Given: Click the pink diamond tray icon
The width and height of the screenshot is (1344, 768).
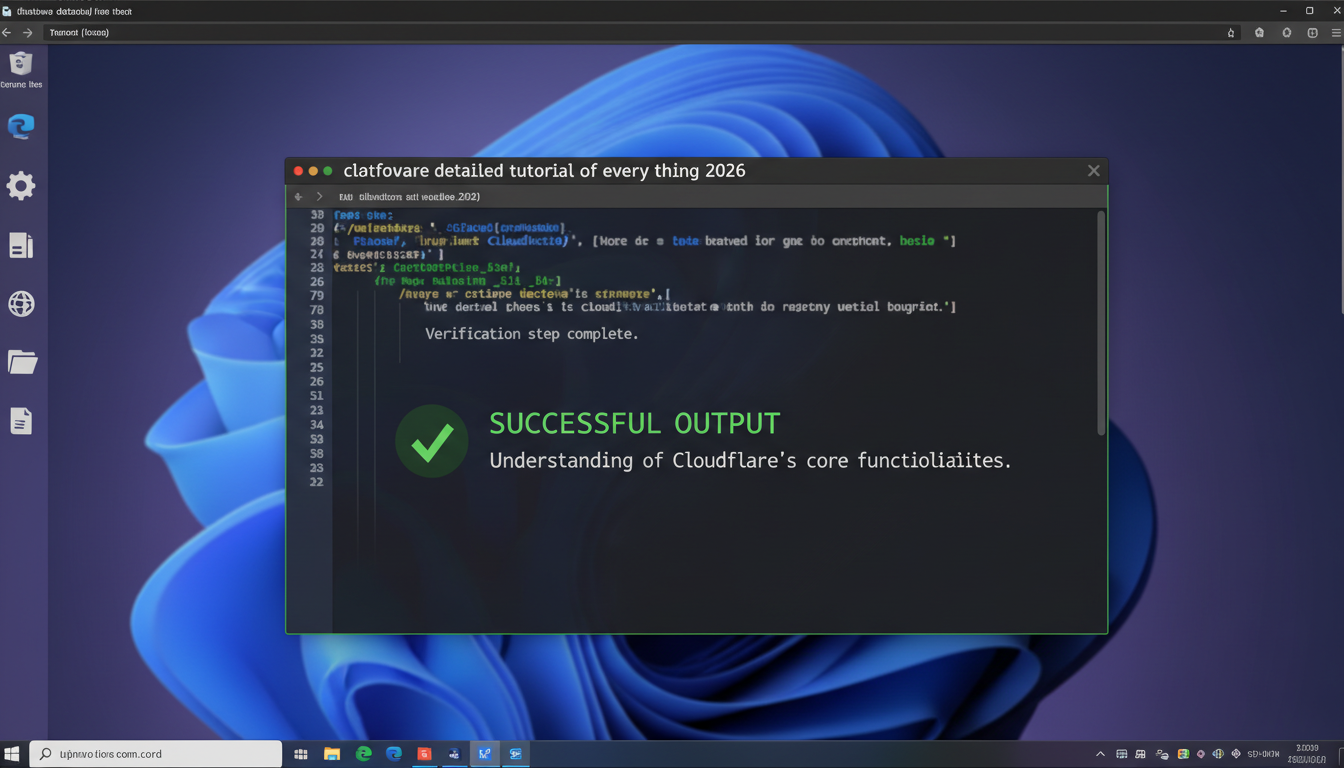Looking at the screenshot, I should pyautogui.click(x=1201, y=754).
